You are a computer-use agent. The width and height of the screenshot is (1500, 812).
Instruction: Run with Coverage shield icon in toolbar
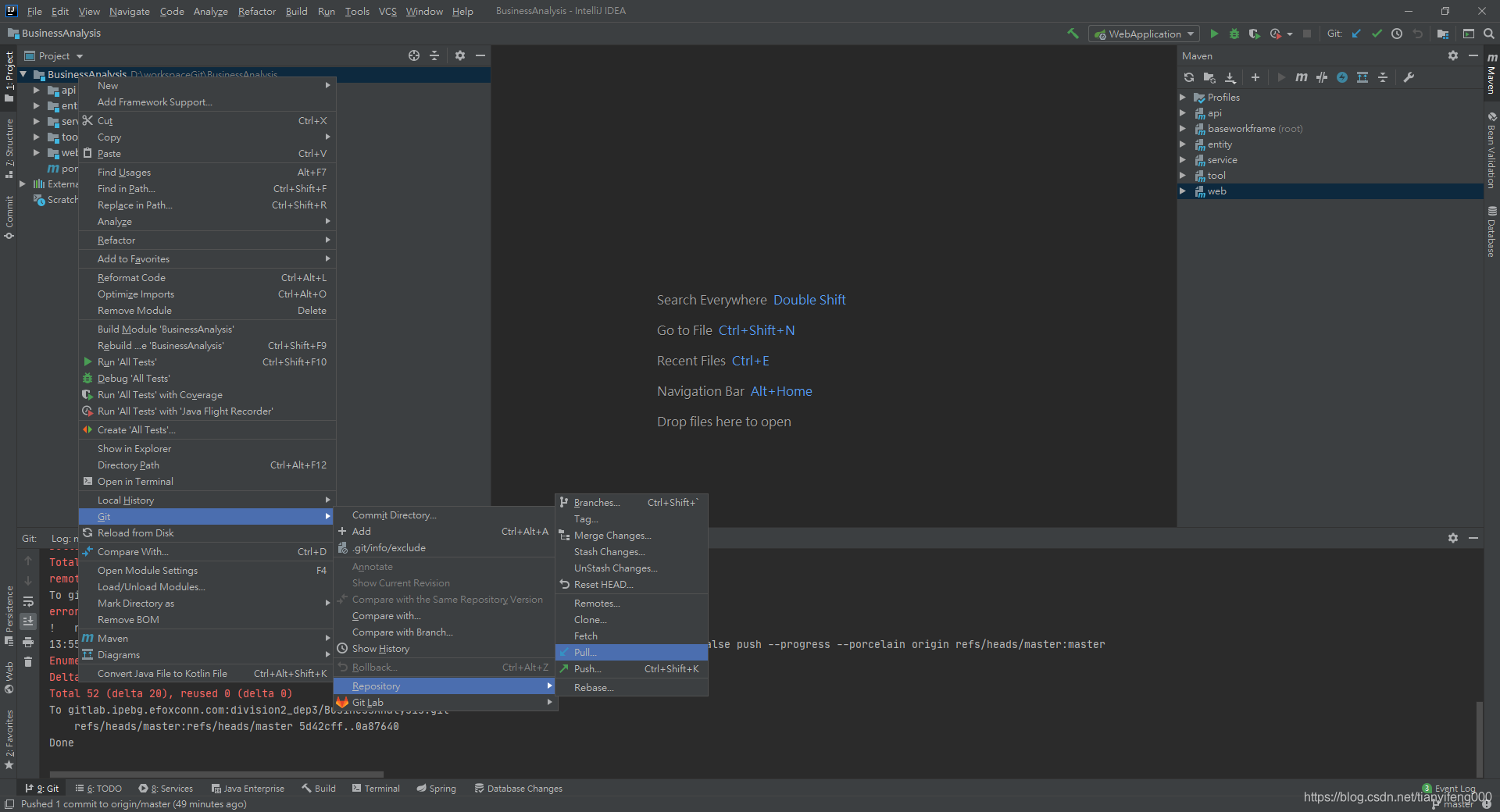(x=1254, y=34)
